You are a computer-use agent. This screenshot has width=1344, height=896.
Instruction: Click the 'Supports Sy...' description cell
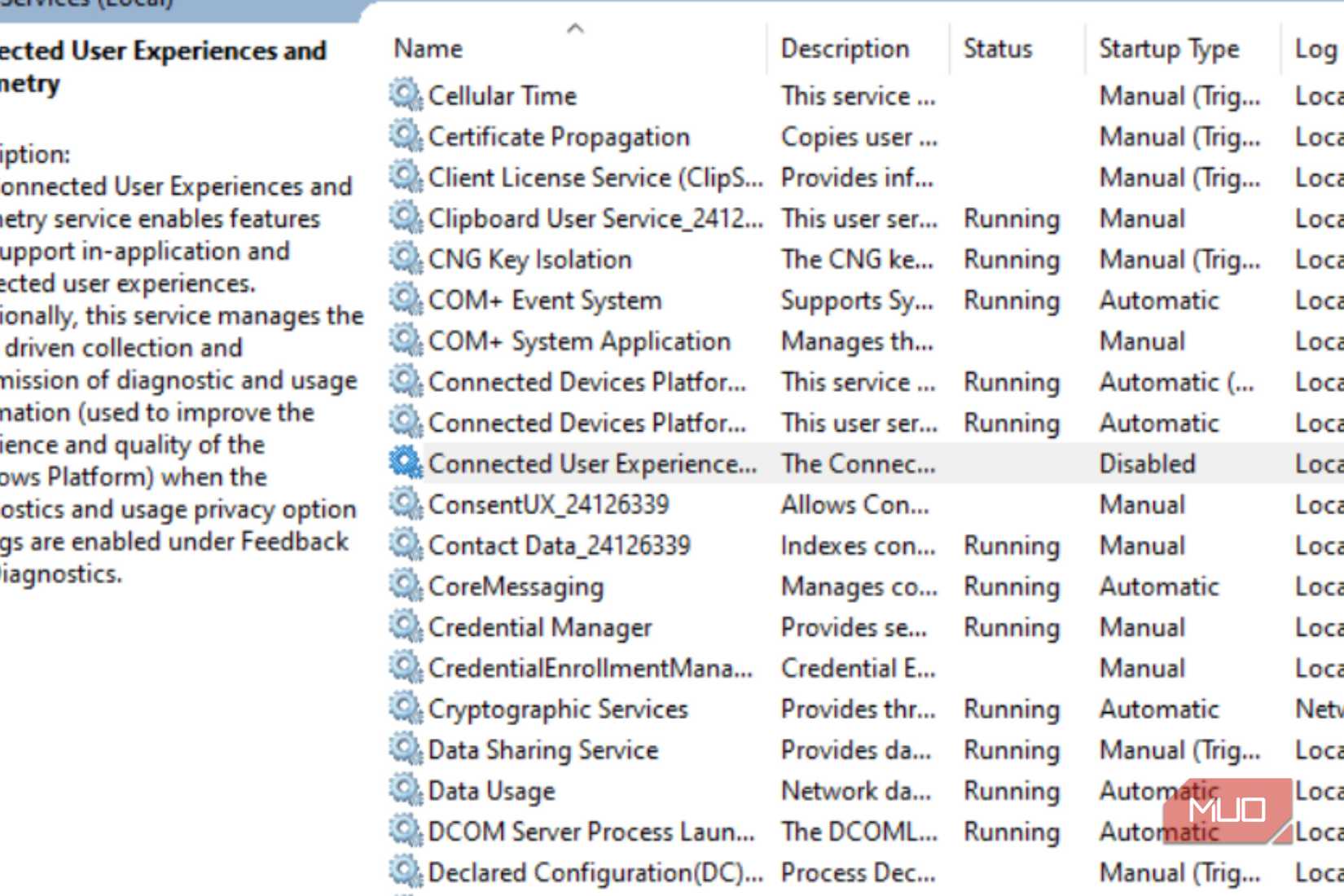click(x=857, y=301)
